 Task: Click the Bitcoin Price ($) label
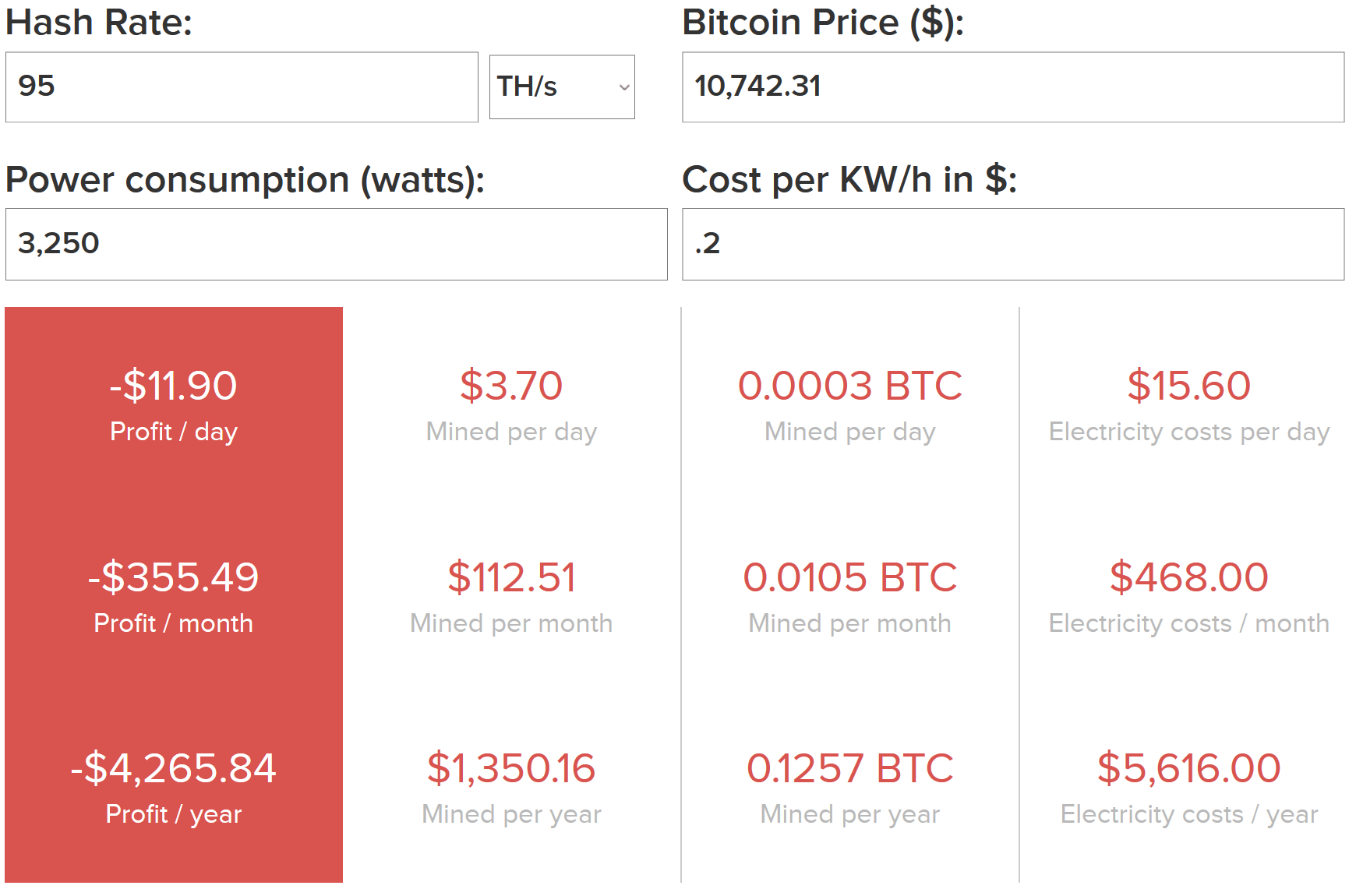823,22
